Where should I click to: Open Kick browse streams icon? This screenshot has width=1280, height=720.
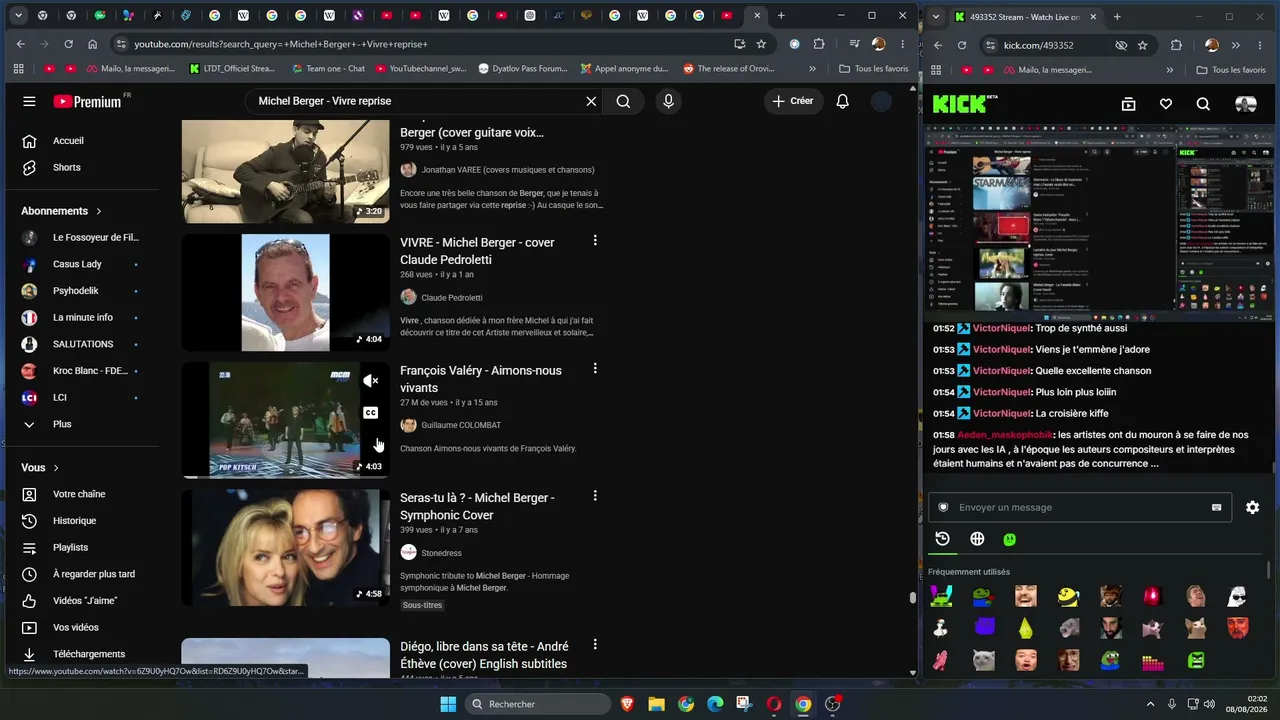1128,104
